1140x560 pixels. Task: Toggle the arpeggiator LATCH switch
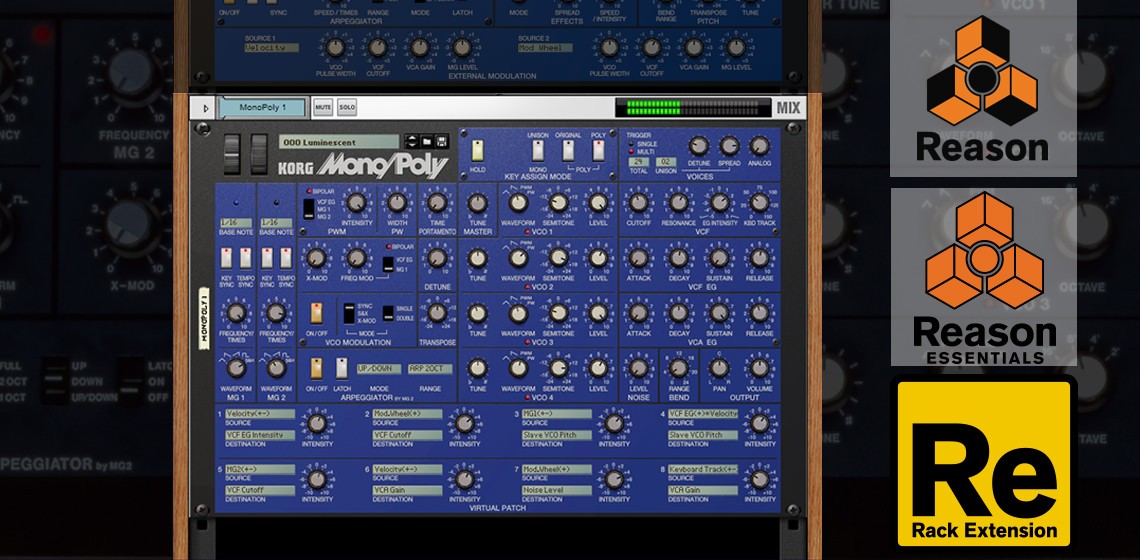[342, 368]
